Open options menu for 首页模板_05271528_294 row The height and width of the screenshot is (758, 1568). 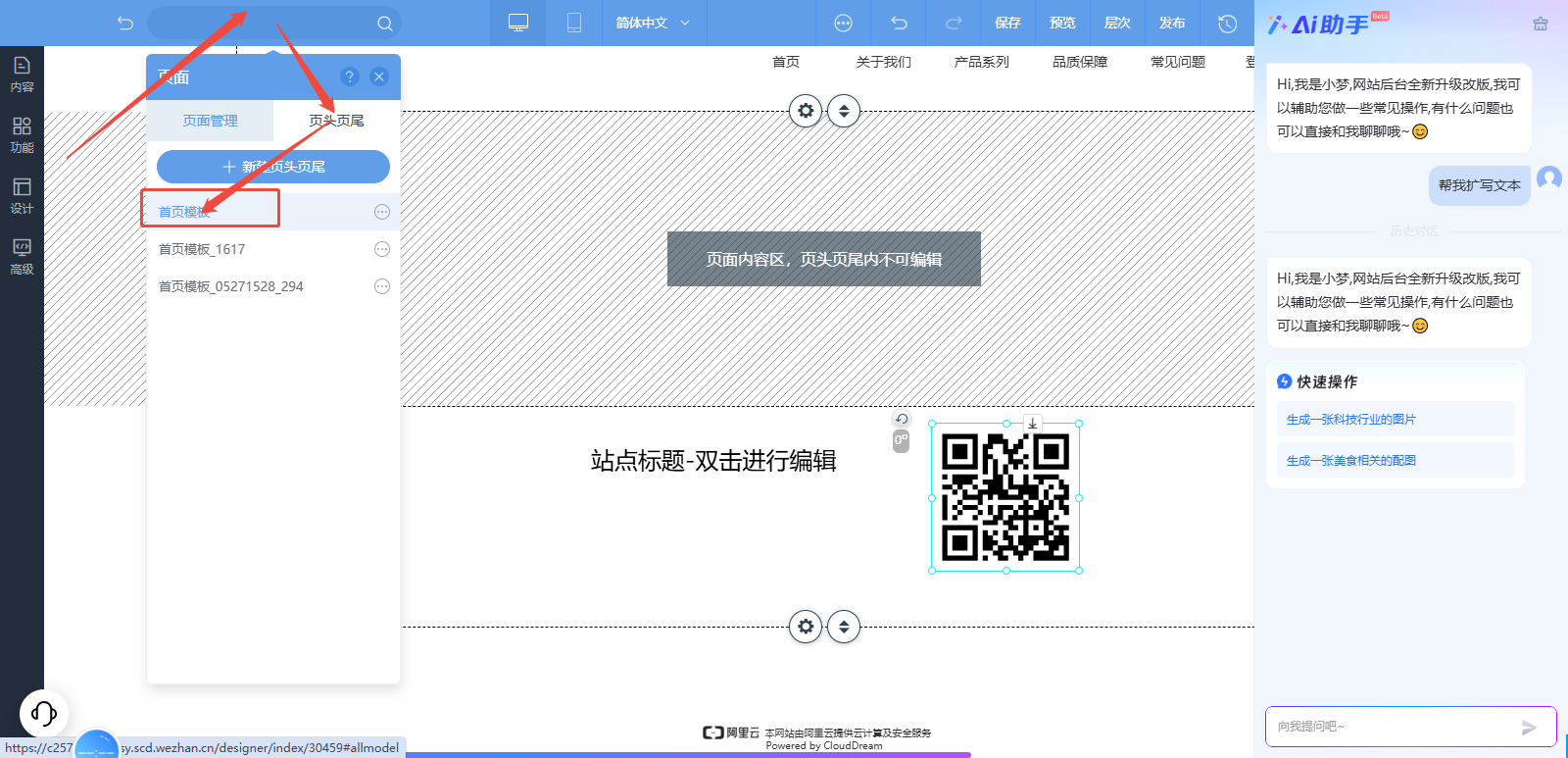382,286
